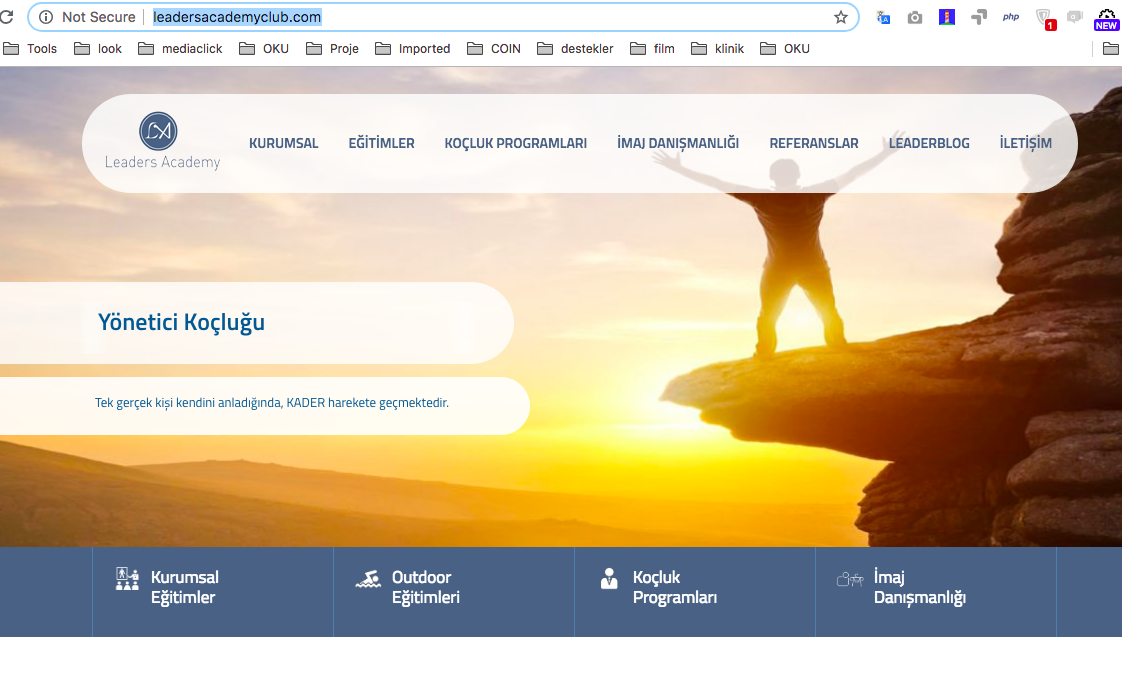Expand the mediaclick bookmark folder
Image resolution: width=1122 pixels, height=682 pixels.
(182, 48)
